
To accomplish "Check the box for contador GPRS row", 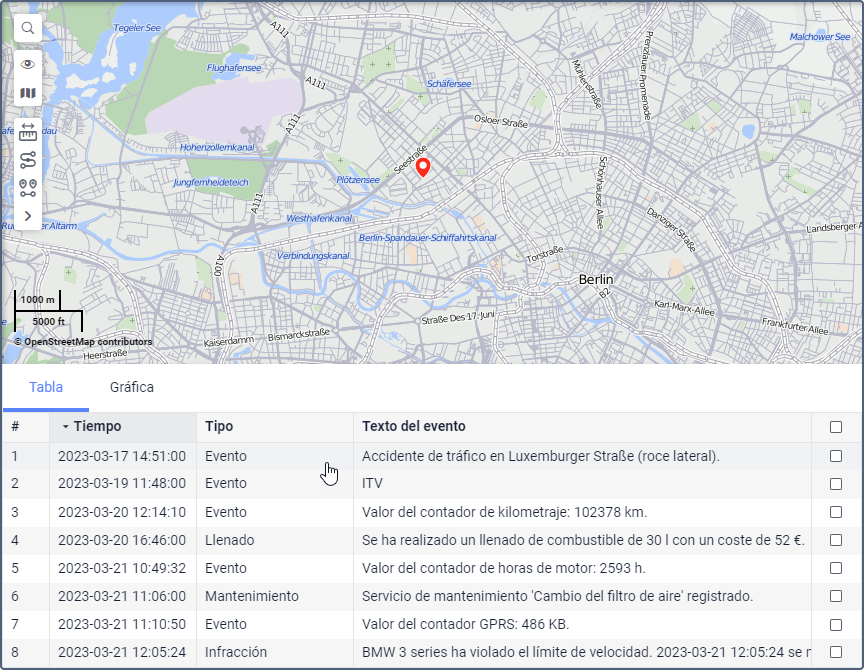I will 836,625.
